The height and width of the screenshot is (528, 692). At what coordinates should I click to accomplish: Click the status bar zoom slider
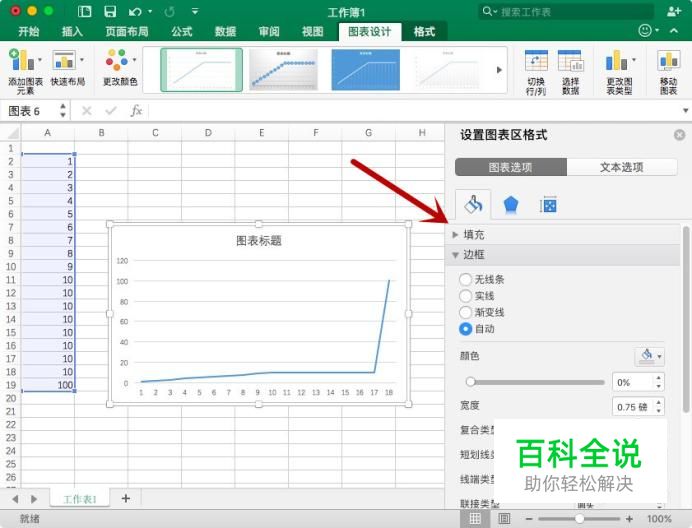579,519
